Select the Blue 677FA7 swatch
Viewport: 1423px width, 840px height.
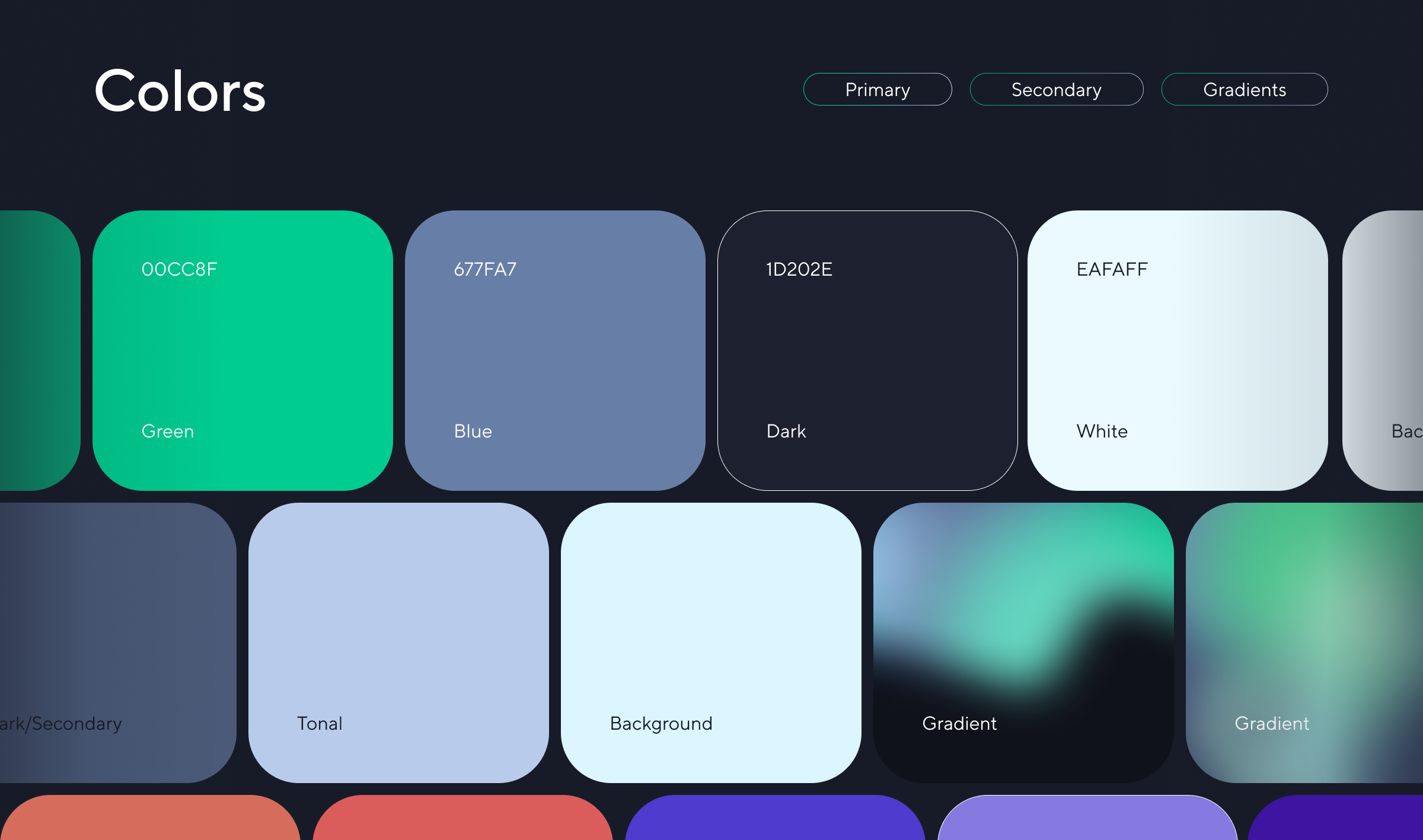point(555,350)
